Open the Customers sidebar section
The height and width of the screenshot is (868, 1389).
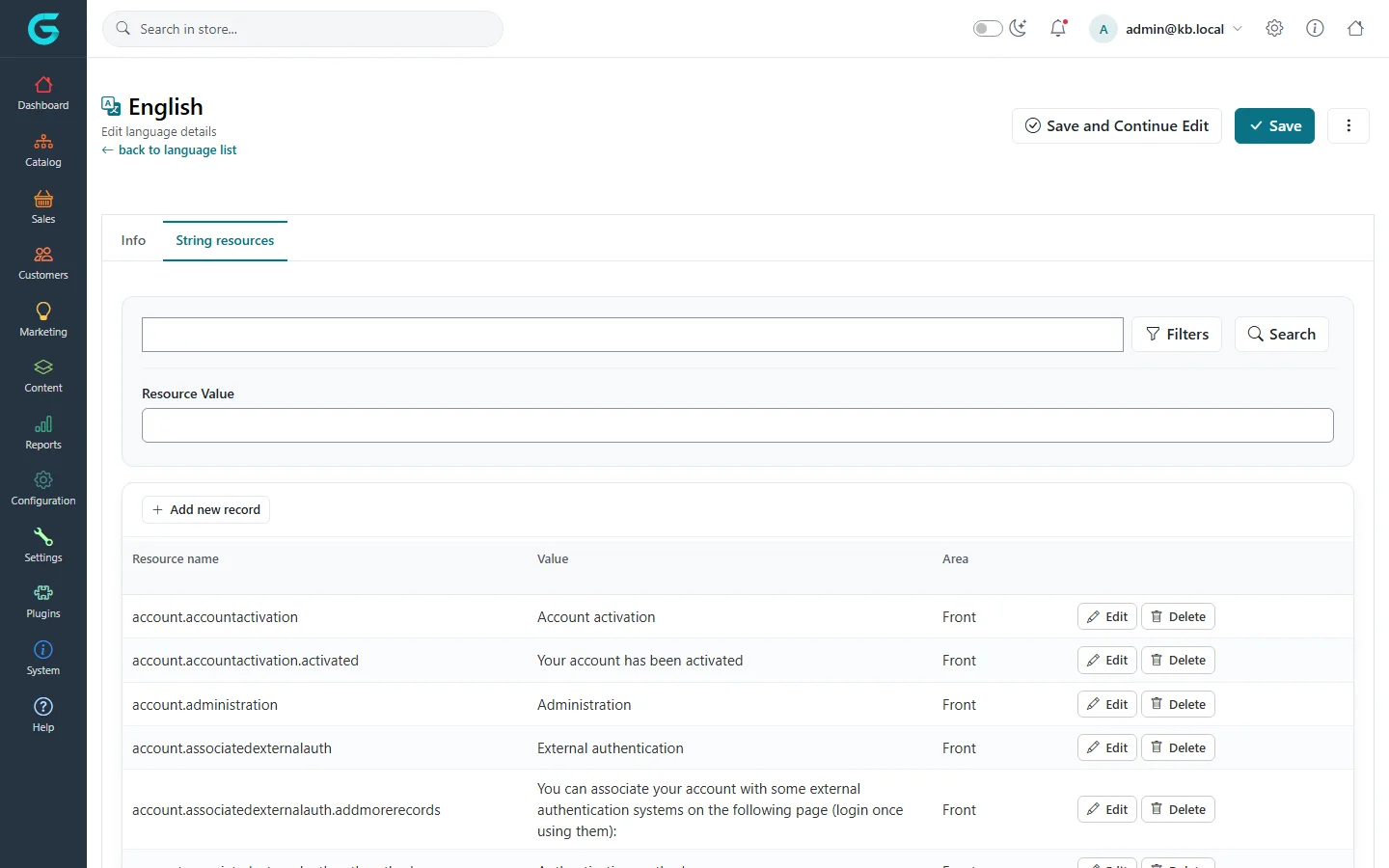[x=43, y=263]
